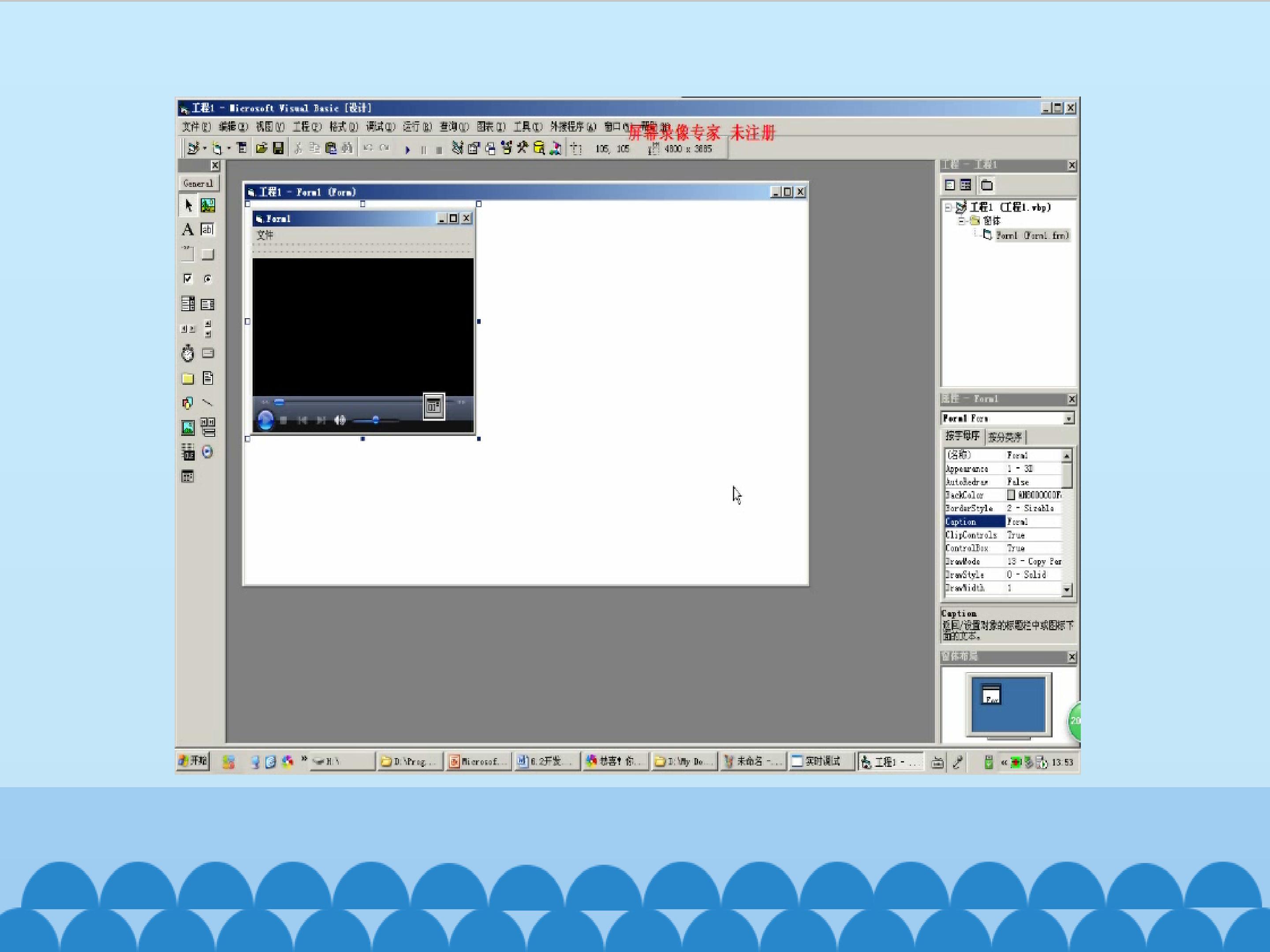Collapse the 工程1 (工程1.vbp) tree node

[949, 208]
